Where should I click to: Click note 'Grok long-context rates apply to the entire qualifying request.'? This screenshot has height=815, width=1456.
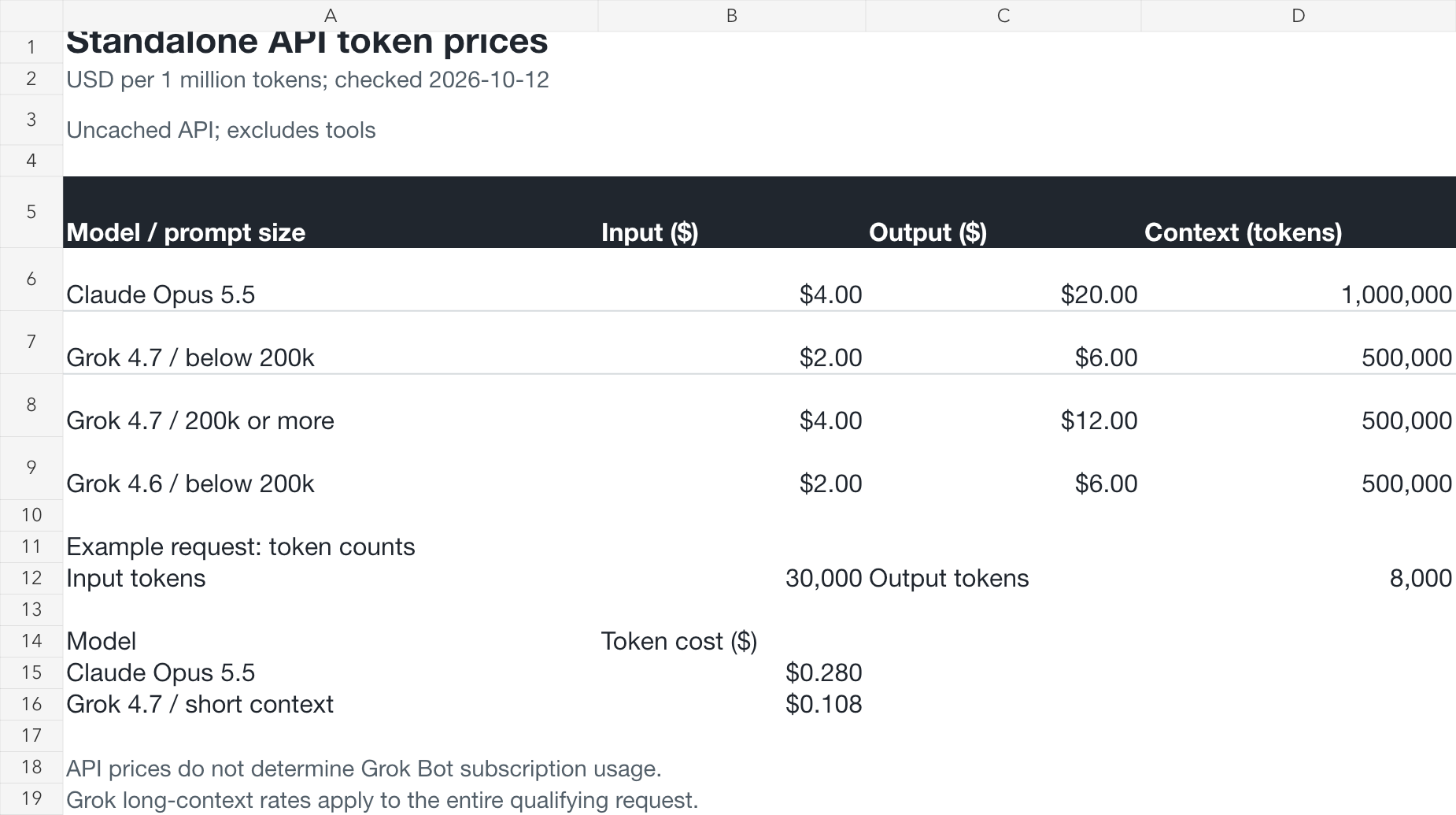pos(382,800)
